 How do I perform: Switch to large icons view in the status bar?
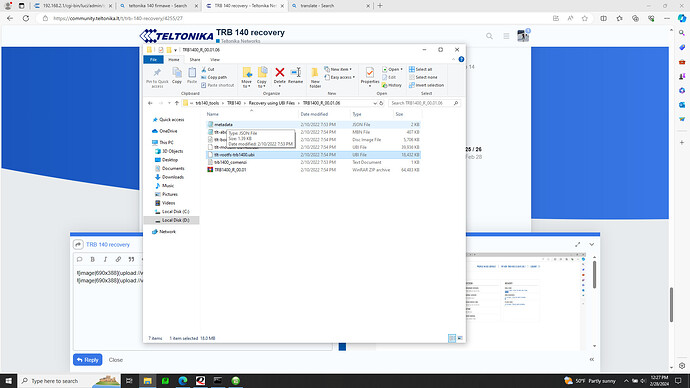[460, 338]
